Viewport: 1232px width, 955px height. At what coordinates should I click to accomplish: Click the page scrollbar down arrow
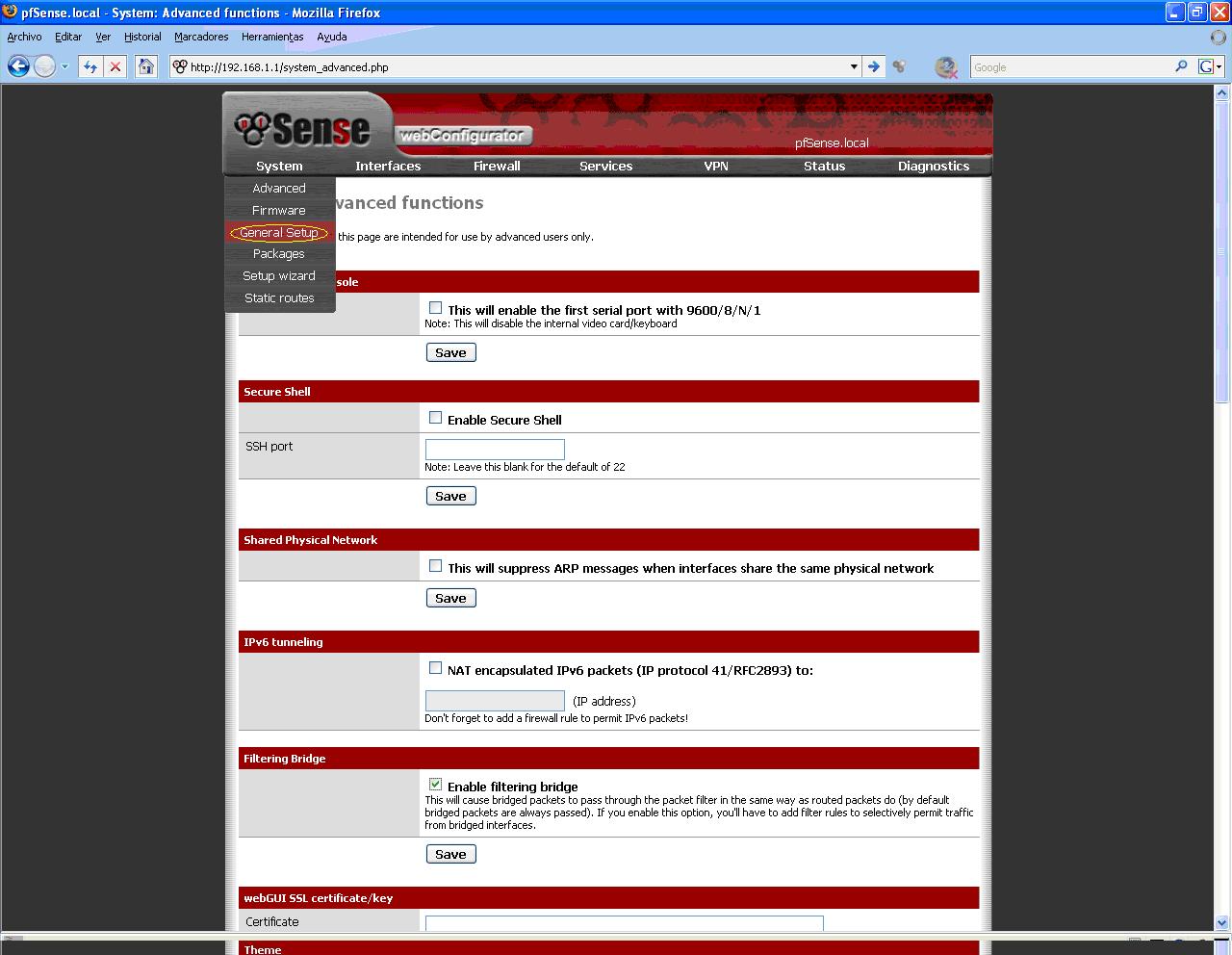click(x=1222, y=922)
